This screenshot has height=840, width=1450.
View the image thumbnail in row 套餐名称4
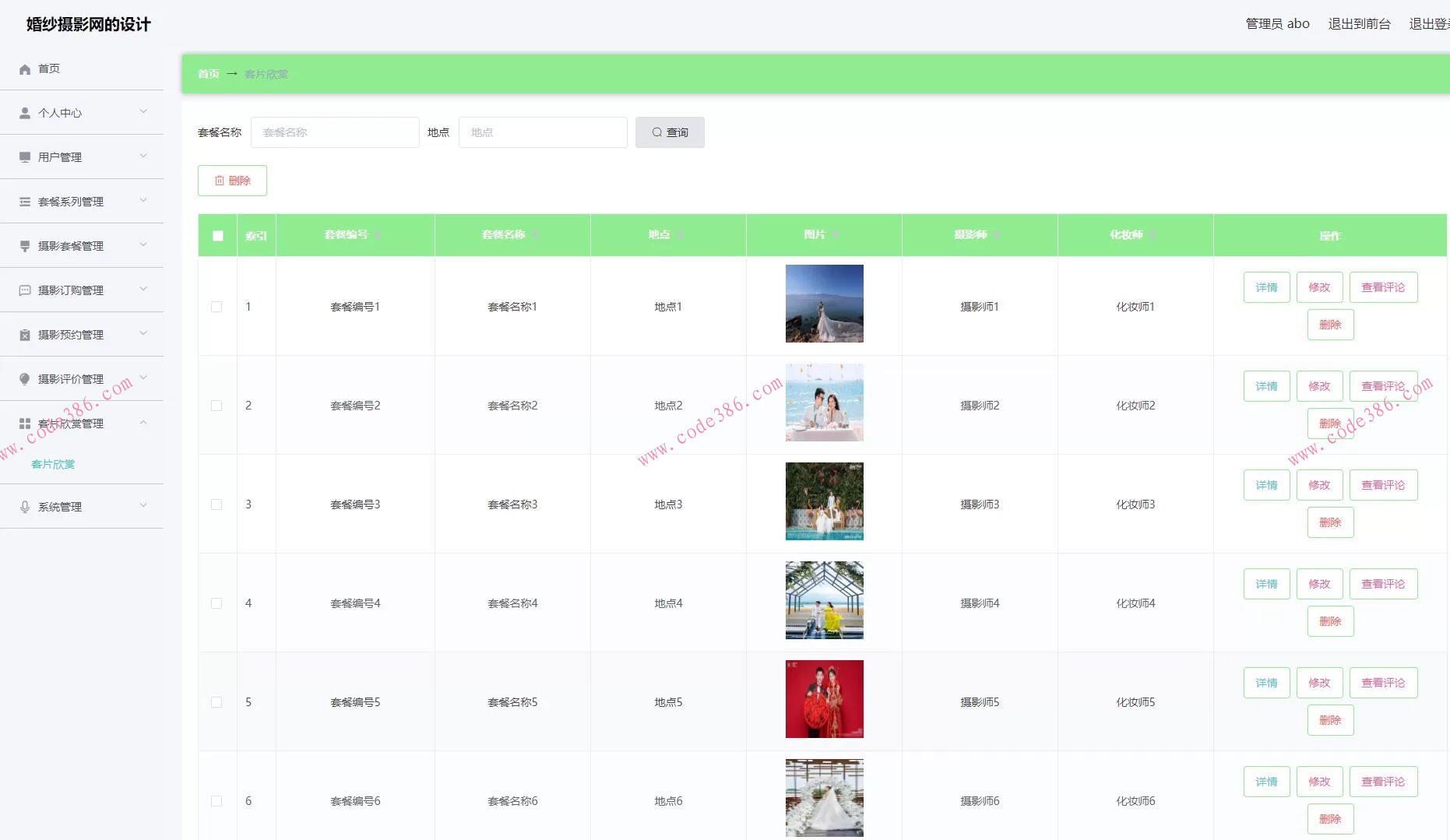[824, 600]
